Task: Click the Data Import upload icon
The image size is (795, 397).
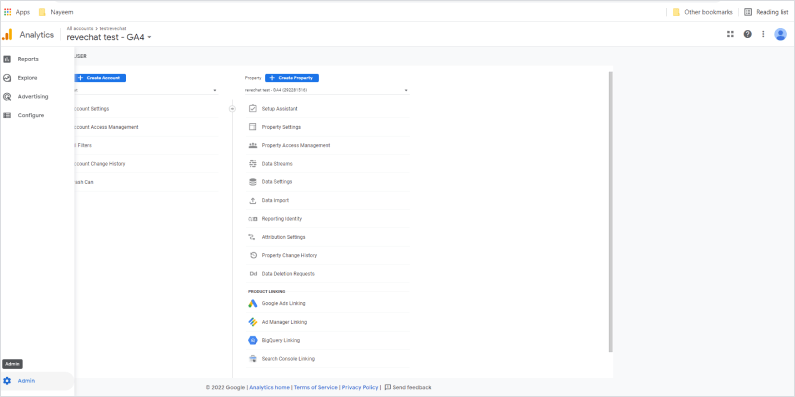Action: point(253,200)
